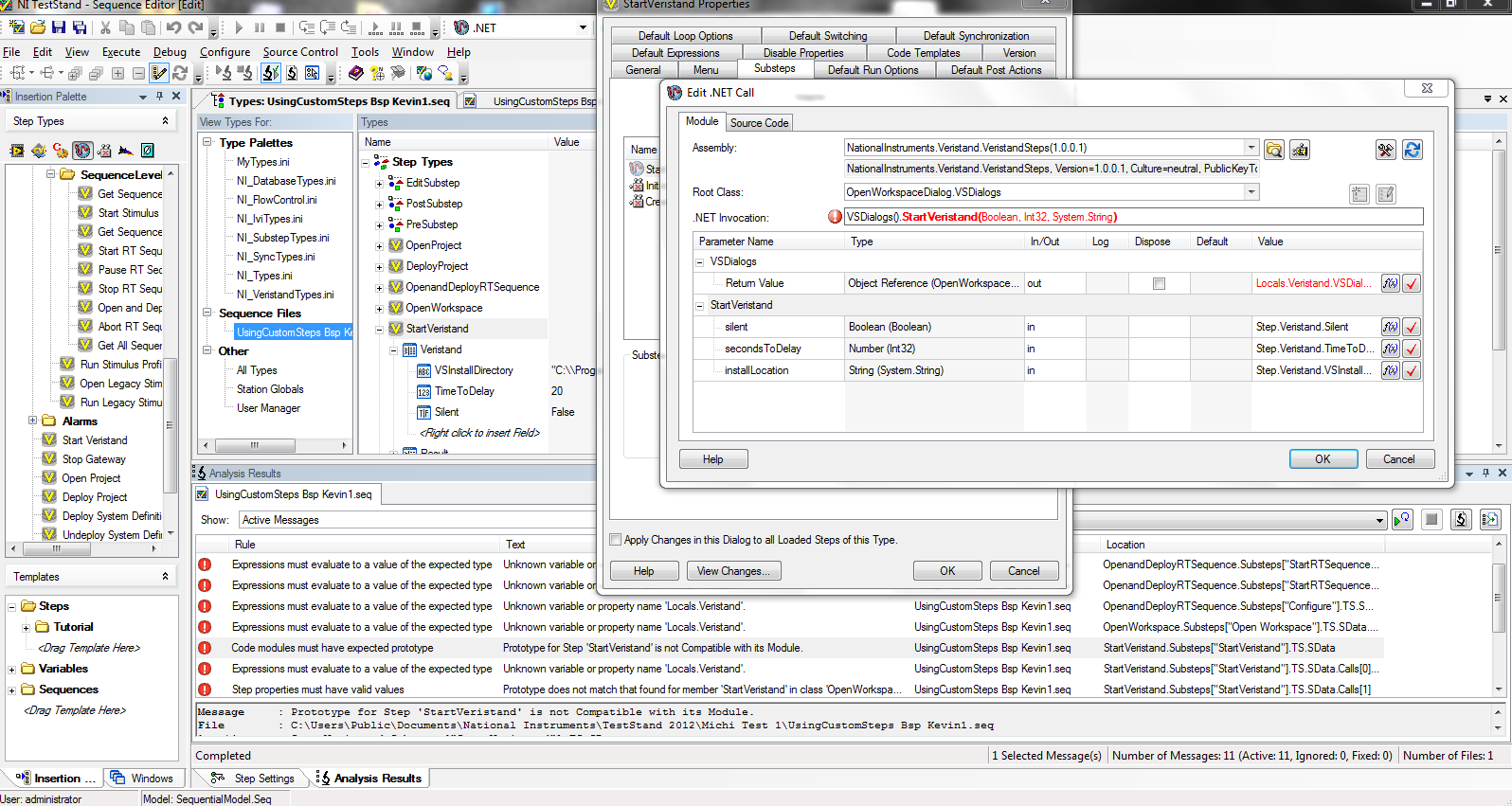
Task: Select Station Globals under Other
Action: (270, 389)
